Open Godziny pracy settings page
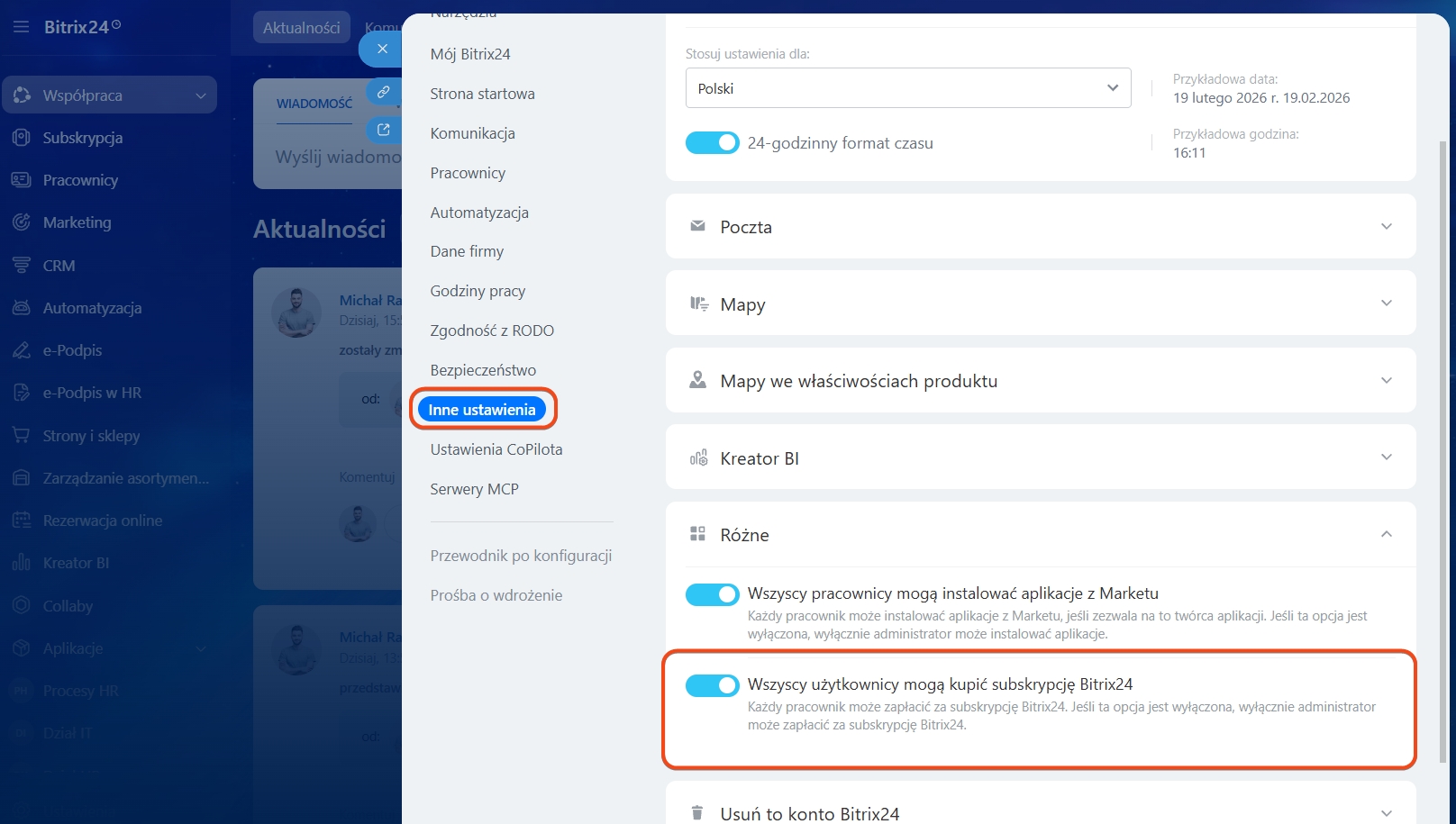 pyautogui.click(x=478, y=291)
